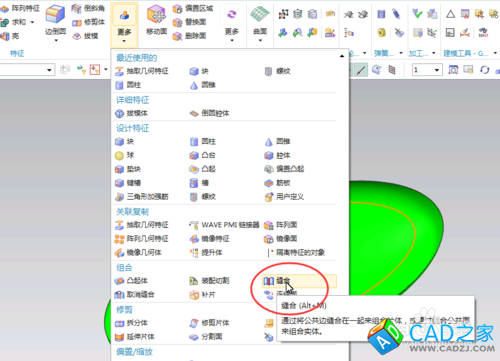Select 补片 (Patch) in 组合
Screen dimensions: 500x361
click(203, 295)
